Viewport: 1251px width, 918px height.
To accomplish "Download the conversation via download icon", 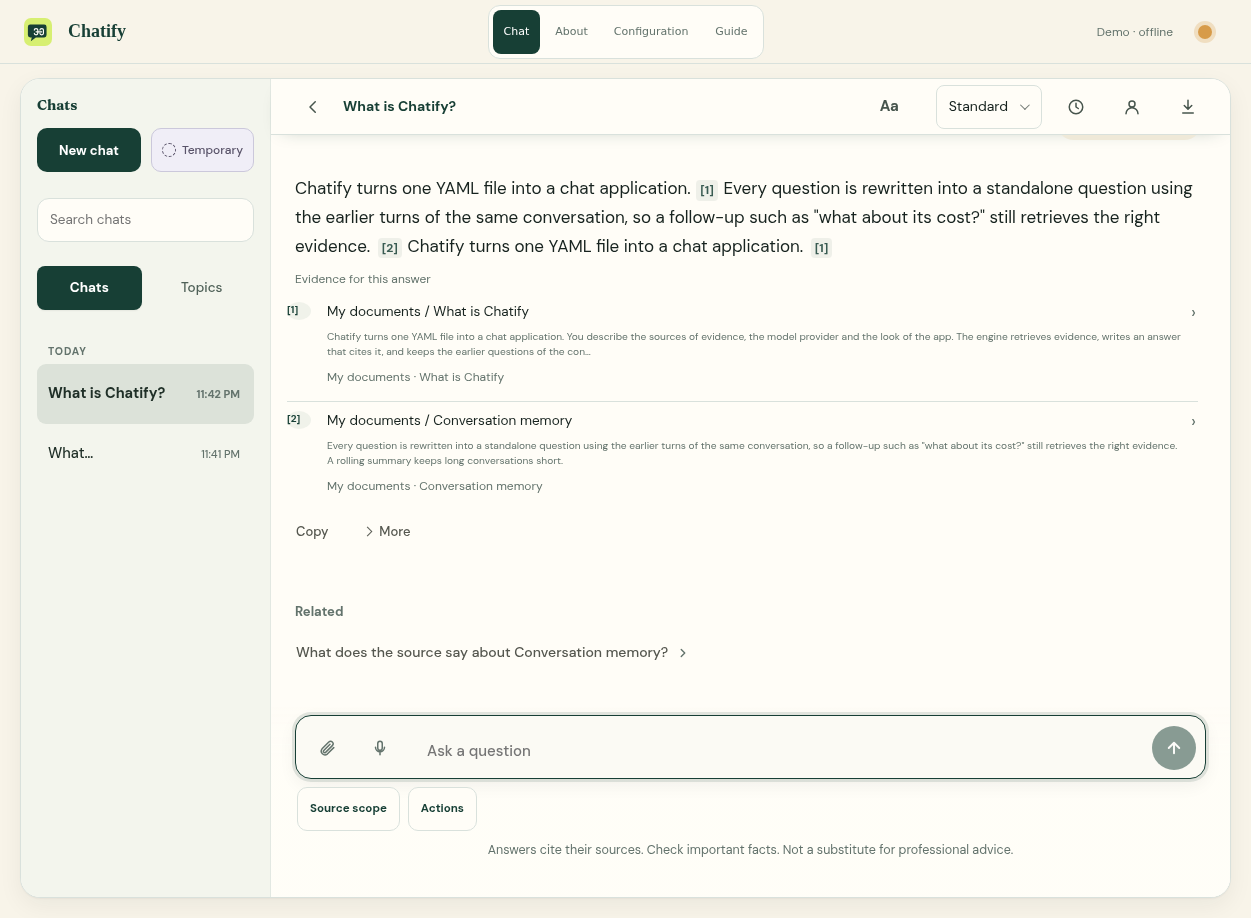I will point(1188,107).
